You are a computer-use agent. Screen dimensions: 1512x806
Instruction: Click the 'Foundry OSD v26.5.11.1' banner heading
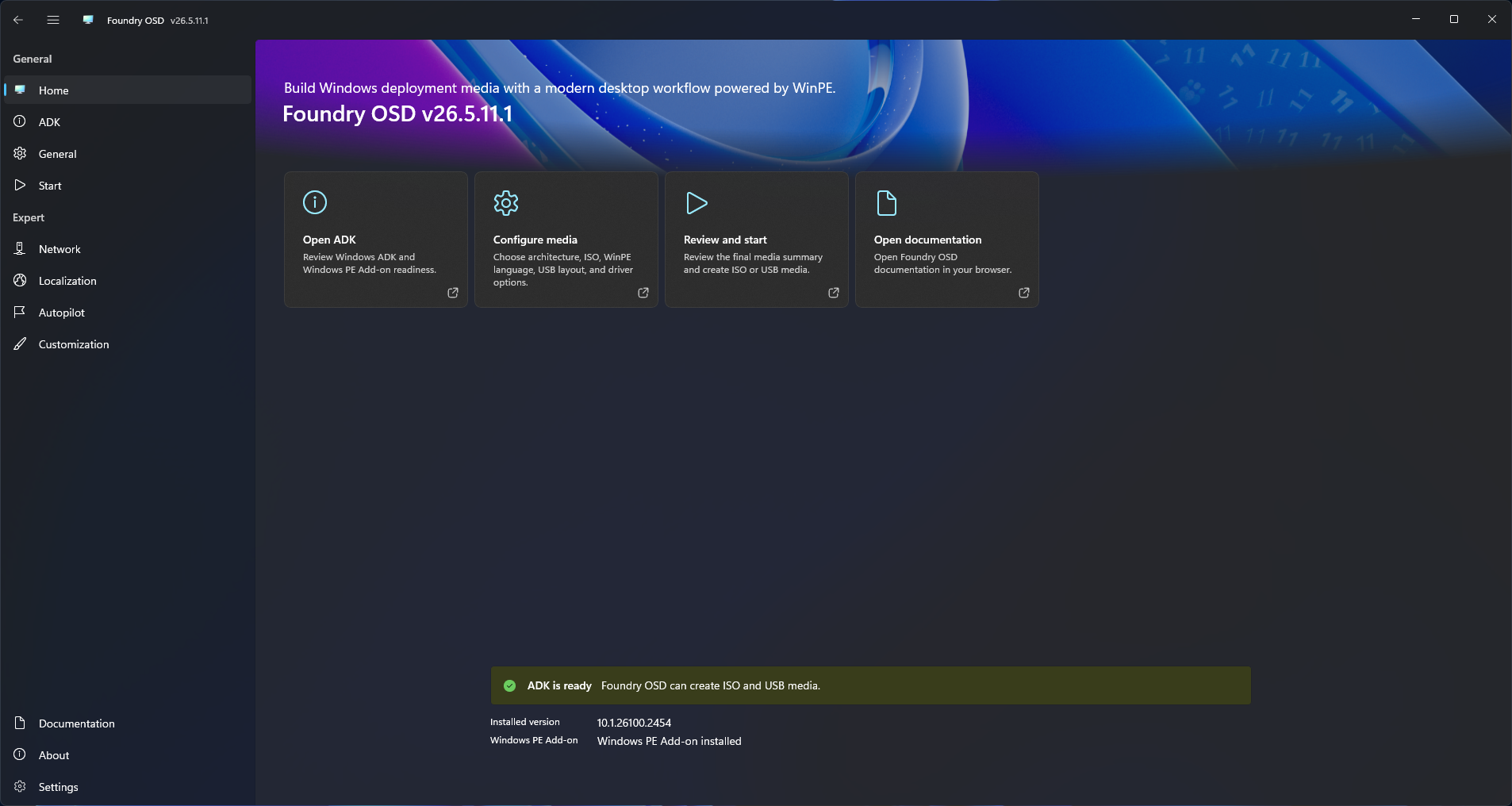[397, 113]
